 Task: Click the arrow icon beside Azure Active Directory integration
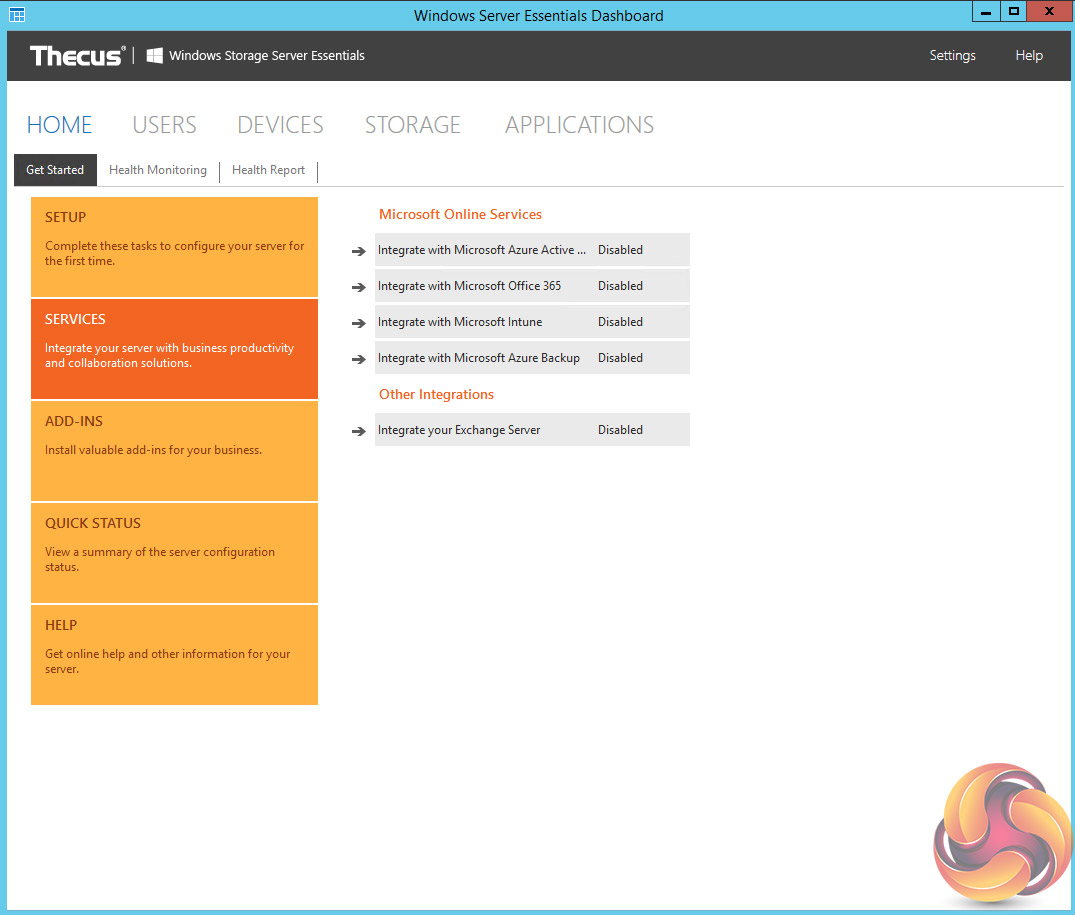pos(359,252)
